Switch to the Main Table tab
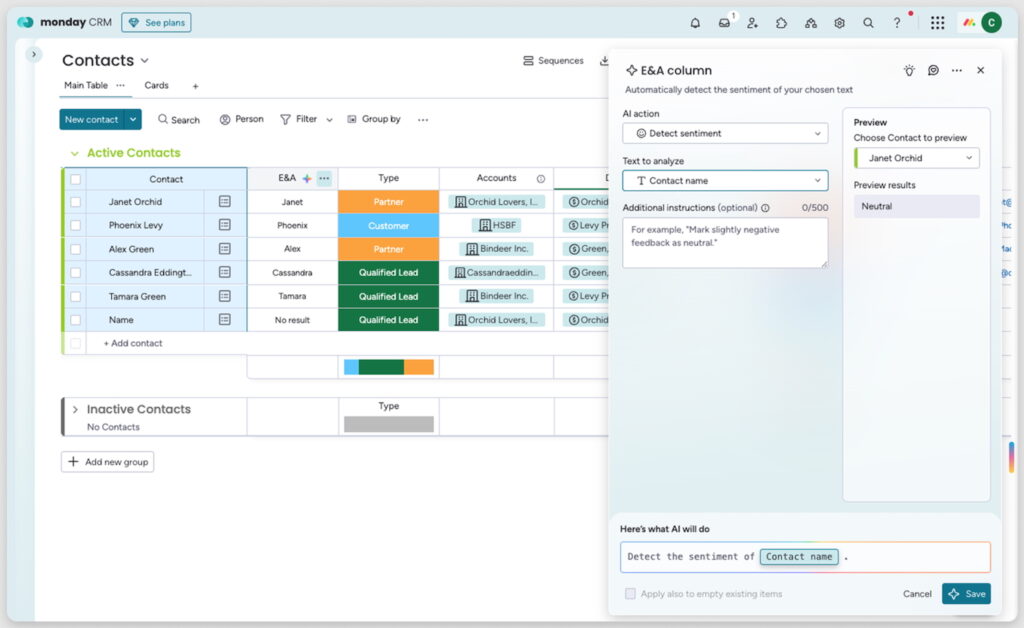1024x628 pixels. click(86, 86)
